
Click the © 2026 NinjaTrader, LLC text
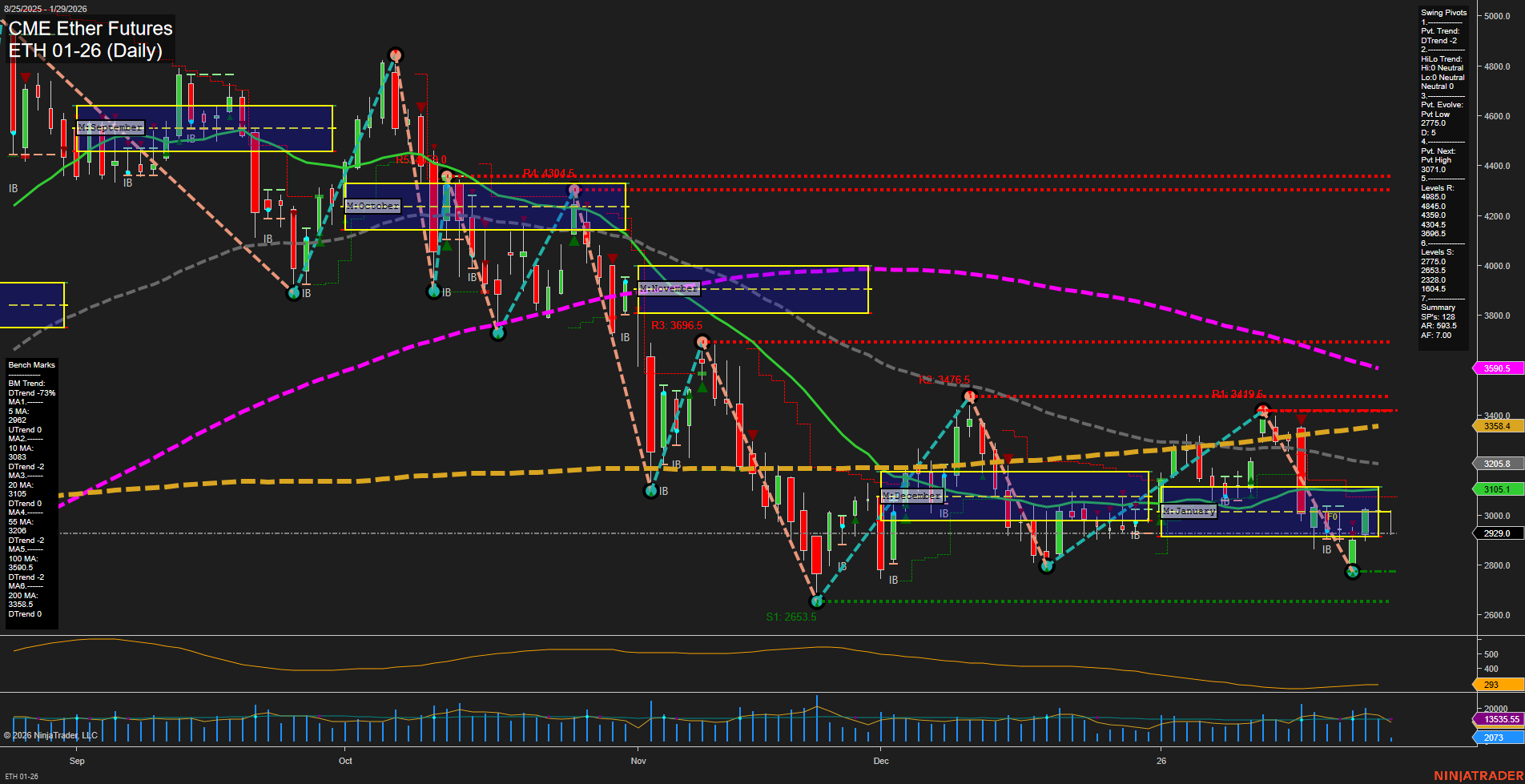[x=52, y=735]
